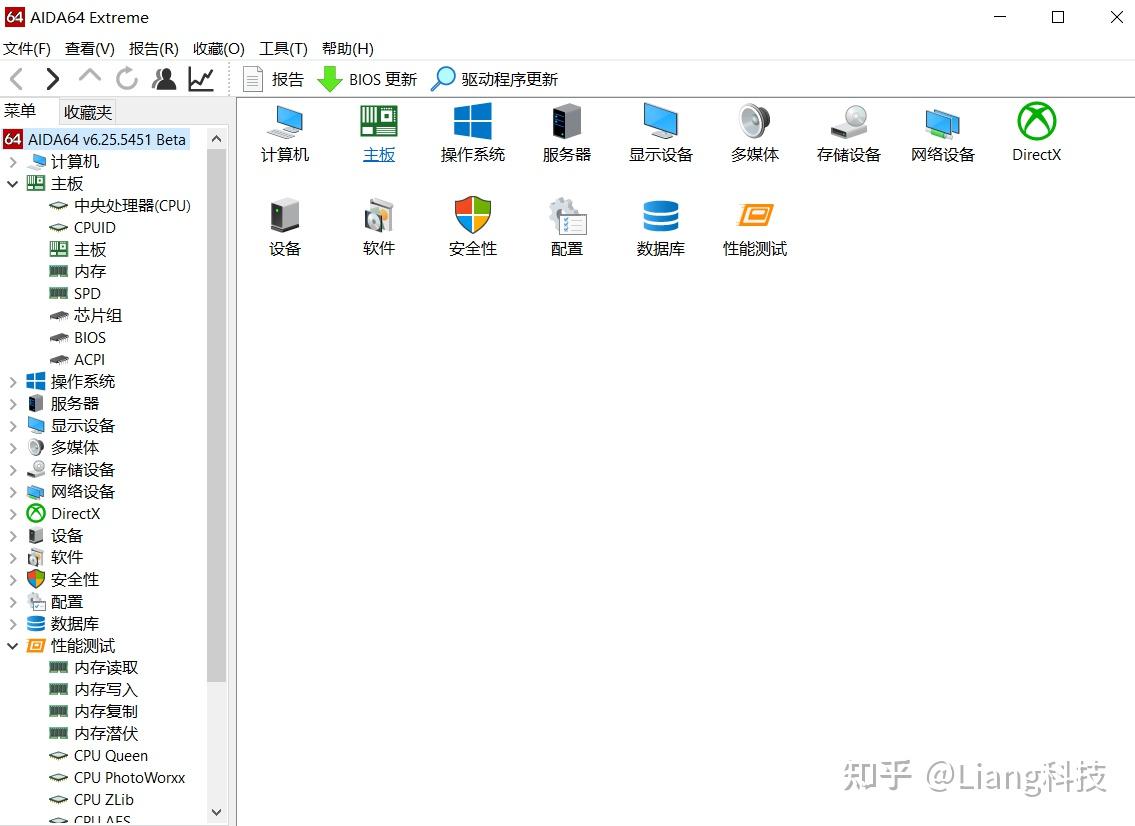Expand the 操作系统 tree node

click(12, 382)
